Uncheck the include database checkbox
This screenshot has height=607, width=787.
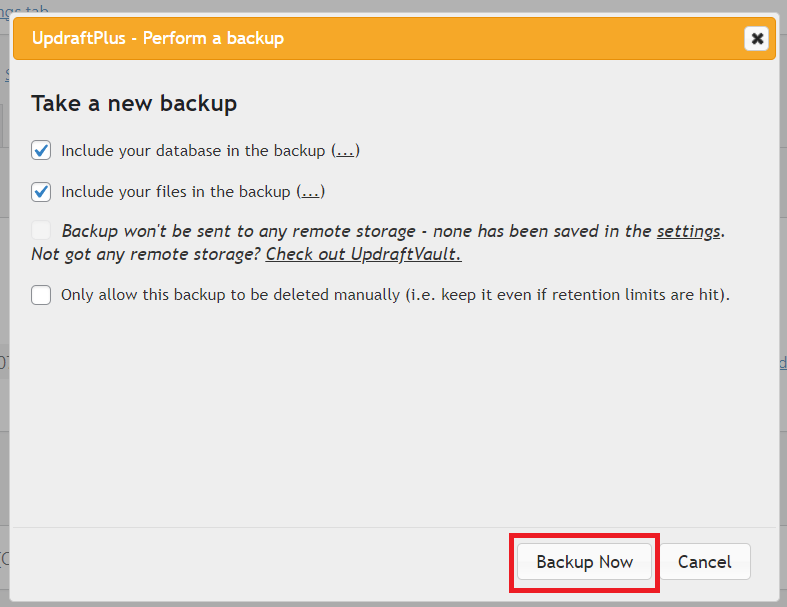coord(41,151)
